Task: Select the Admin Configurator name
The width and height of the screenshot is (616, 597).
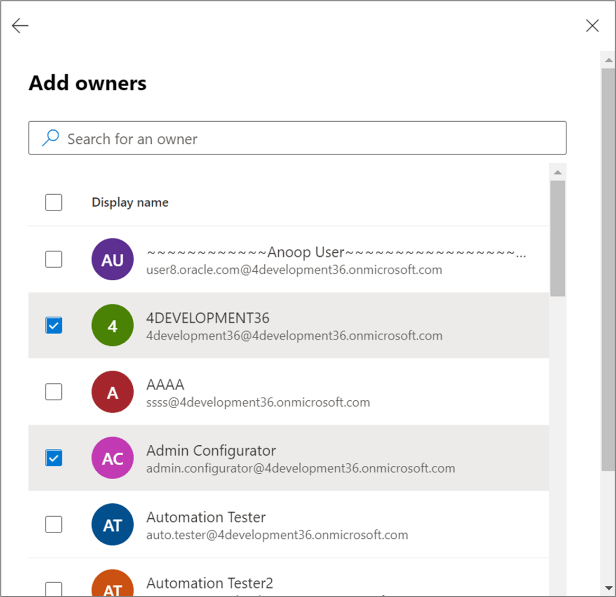Action: click(211, 450)
